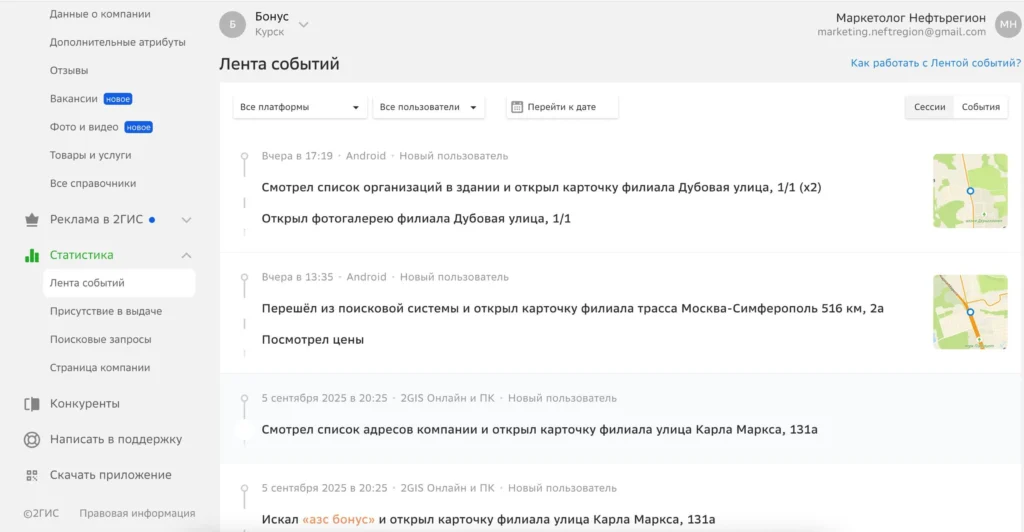Click the Статистика section label
Viewport: 1024px width, 532px height.
point(82,255)
